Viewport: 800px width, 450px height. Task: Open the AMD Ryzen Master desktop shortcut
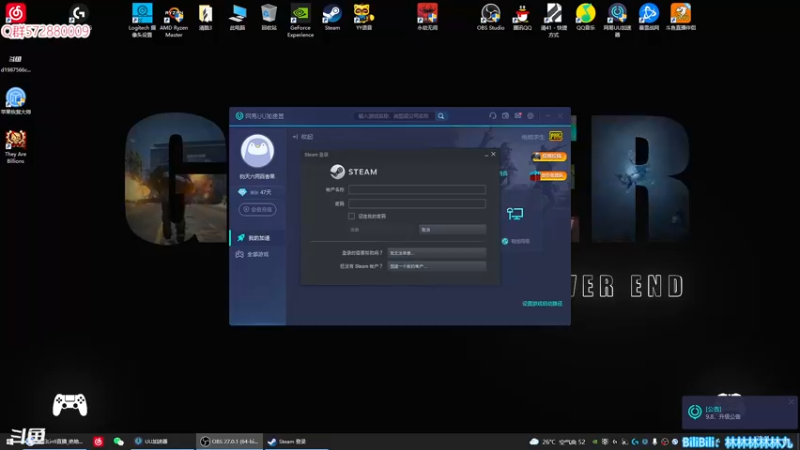173,21
